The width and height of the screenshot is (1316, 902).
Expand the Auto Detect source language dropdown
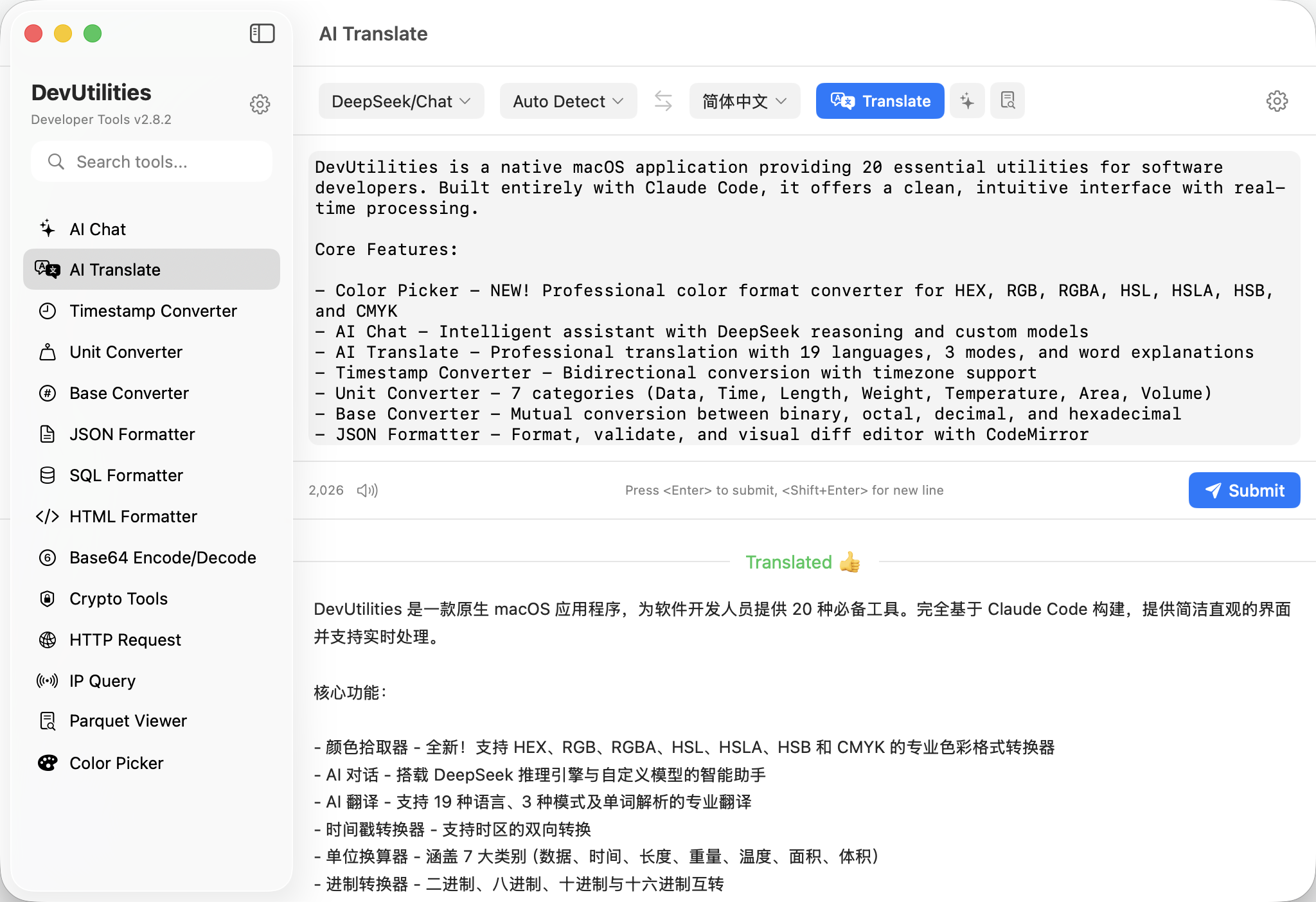568,101
